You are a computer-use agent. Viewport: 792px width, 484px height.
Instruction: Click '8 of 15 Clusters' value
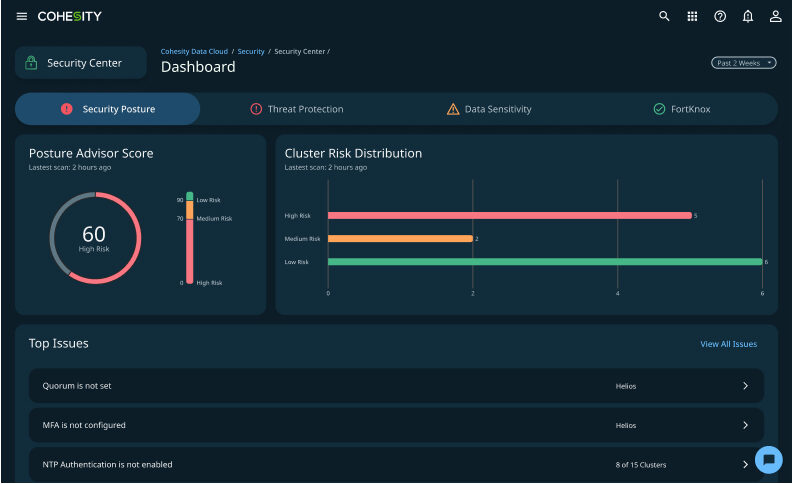[x=640, y=465]
